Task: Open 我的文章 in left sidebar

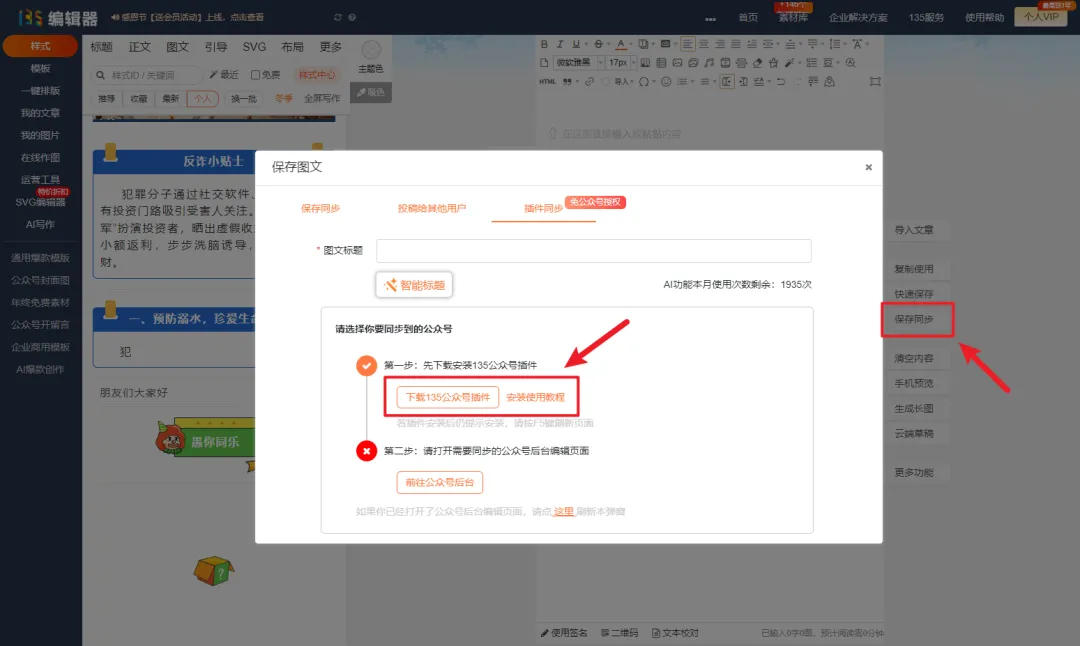Action: pos(40,113)
